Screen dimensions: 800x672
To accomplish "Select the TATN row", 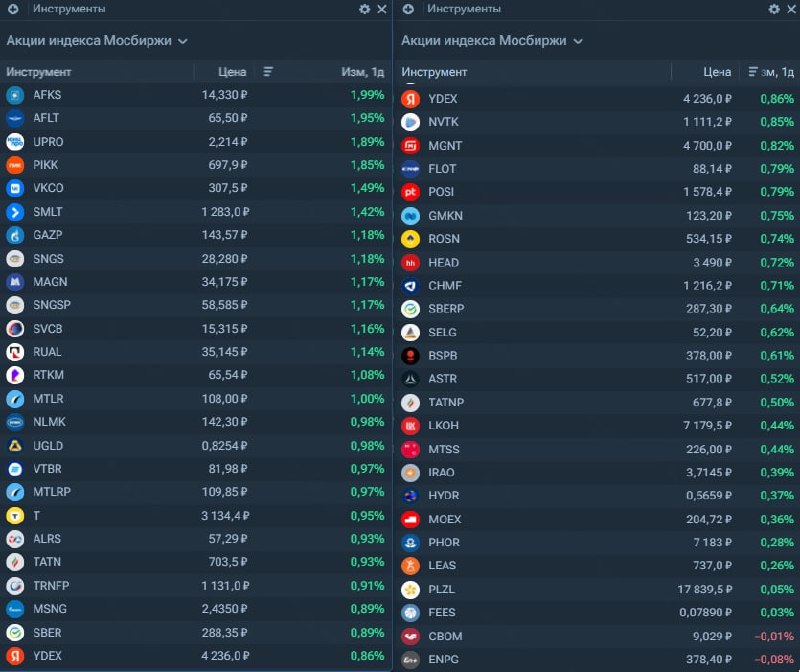I will coord(196,562).
